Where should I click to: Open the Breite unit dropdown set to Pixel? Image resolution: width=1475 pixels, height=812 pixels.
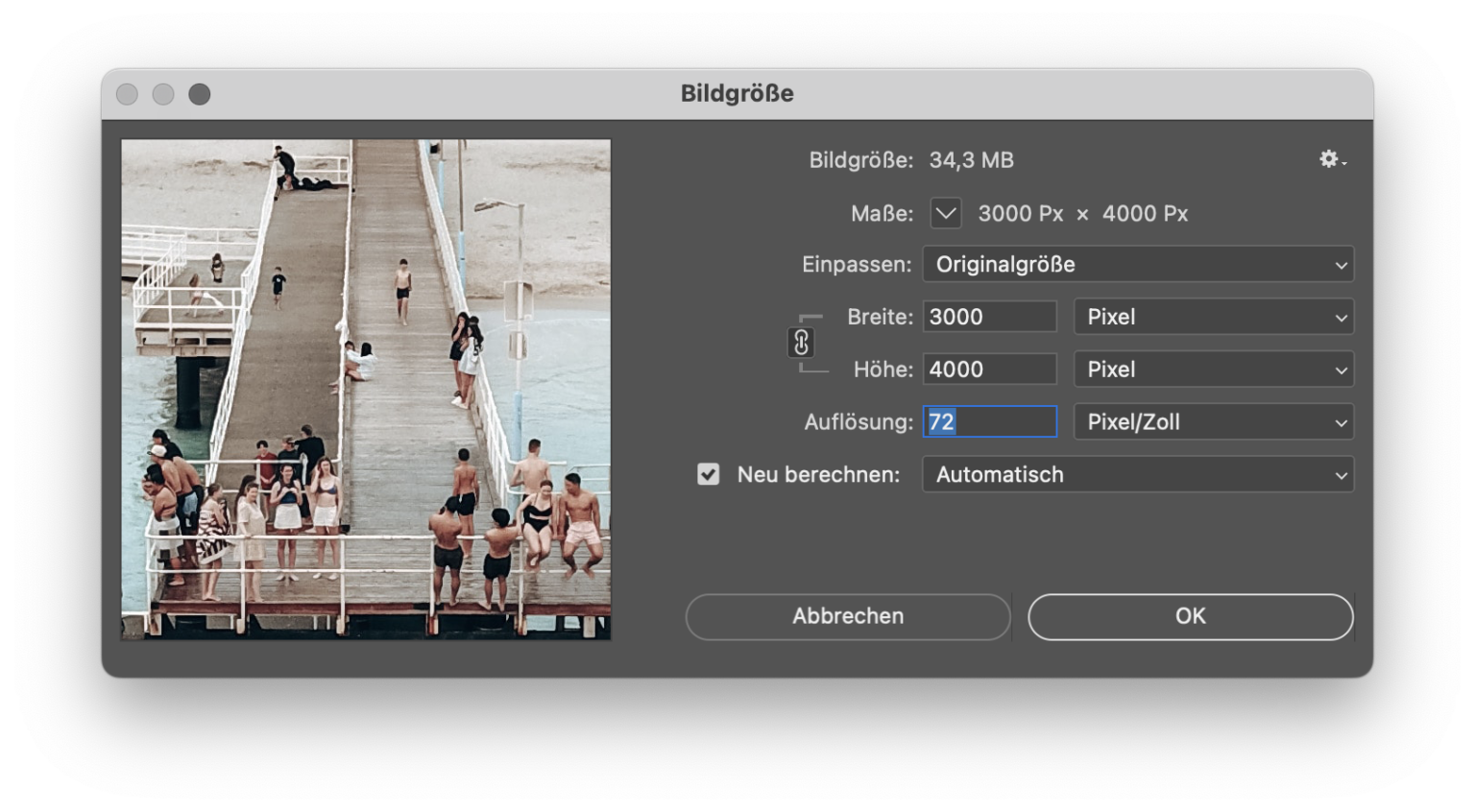coord(1213,317)
